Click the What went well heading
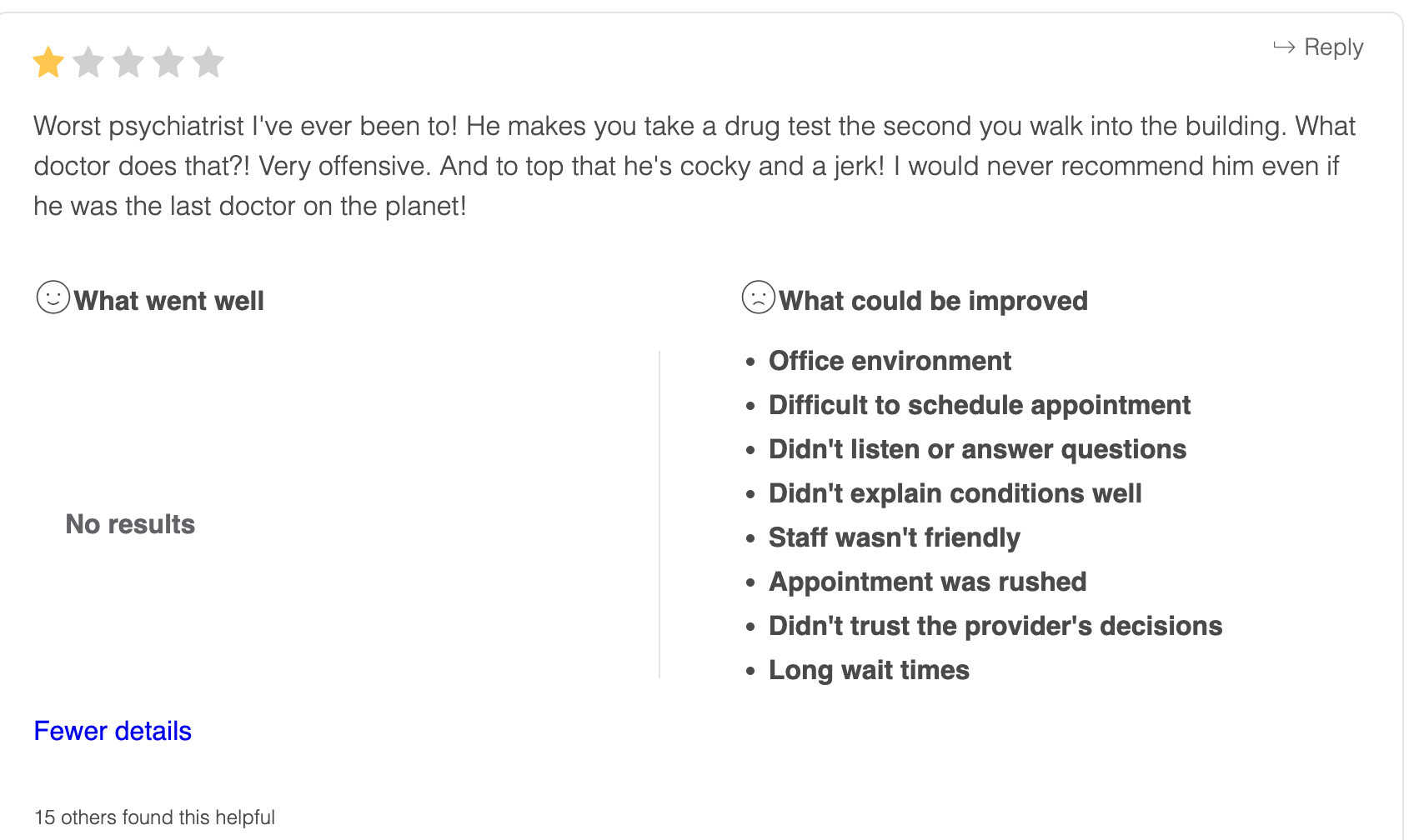The width and height of the screenshot is (1424, 840). (168, 301)
